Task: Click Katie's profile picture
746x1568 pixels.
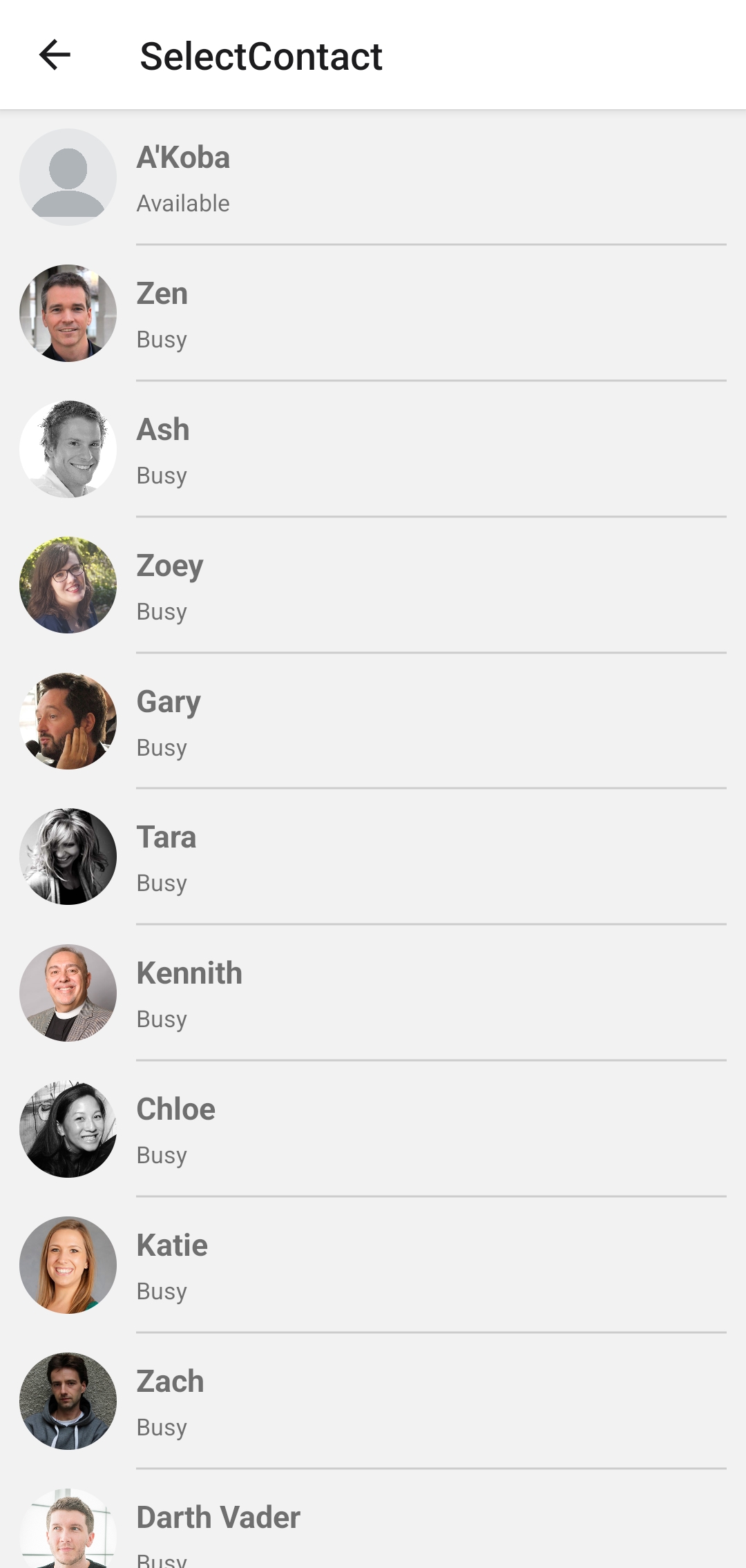Action: (68, 1265)
